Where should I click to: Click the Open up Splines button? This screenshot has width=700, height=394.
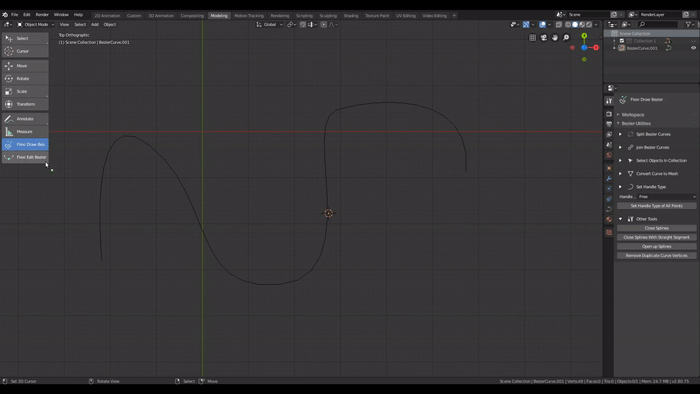pos(656,246)
